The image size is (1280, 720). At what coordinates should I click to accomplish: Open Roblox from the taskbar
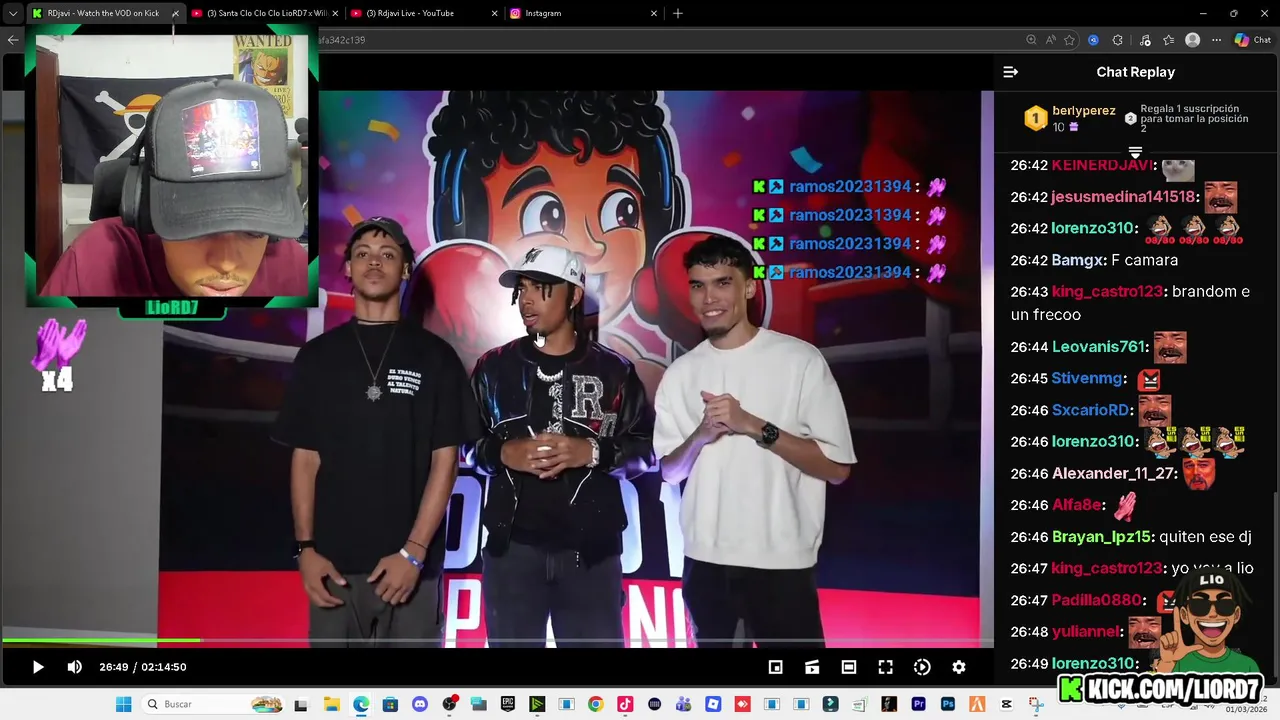click(x=713, y=704)
